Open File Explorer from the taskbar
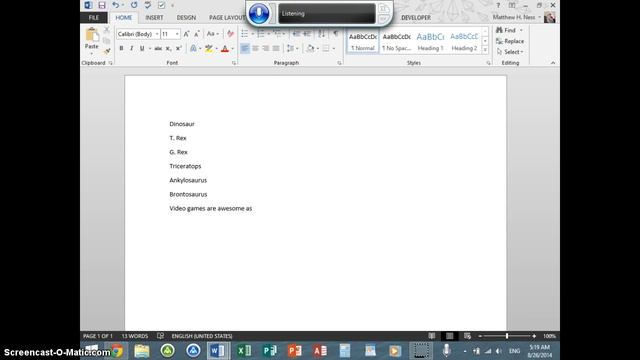Image resolution: width=640 pixels, height=360 pixels. [x=142, y=351]
